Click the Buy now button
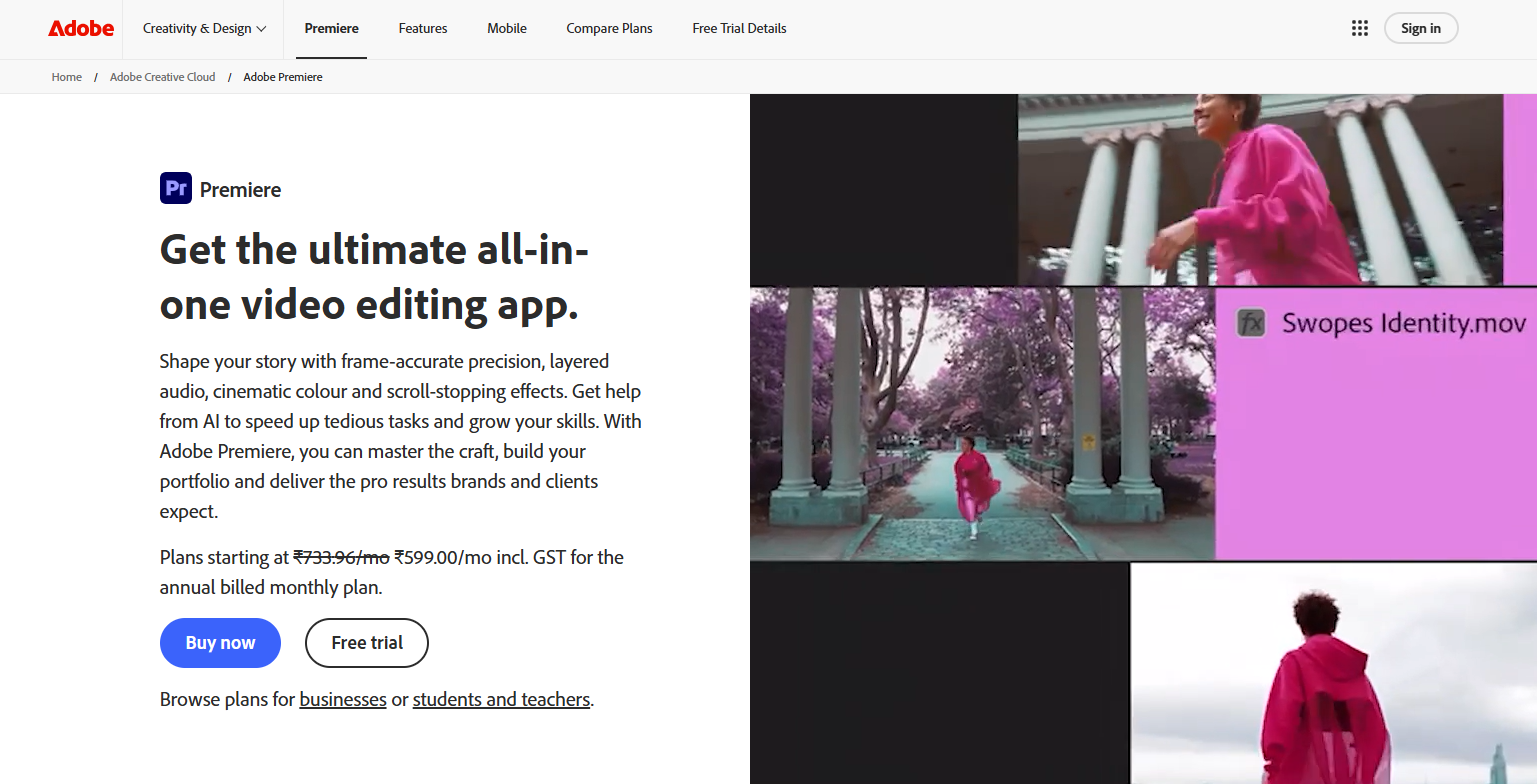 (220, 643)
